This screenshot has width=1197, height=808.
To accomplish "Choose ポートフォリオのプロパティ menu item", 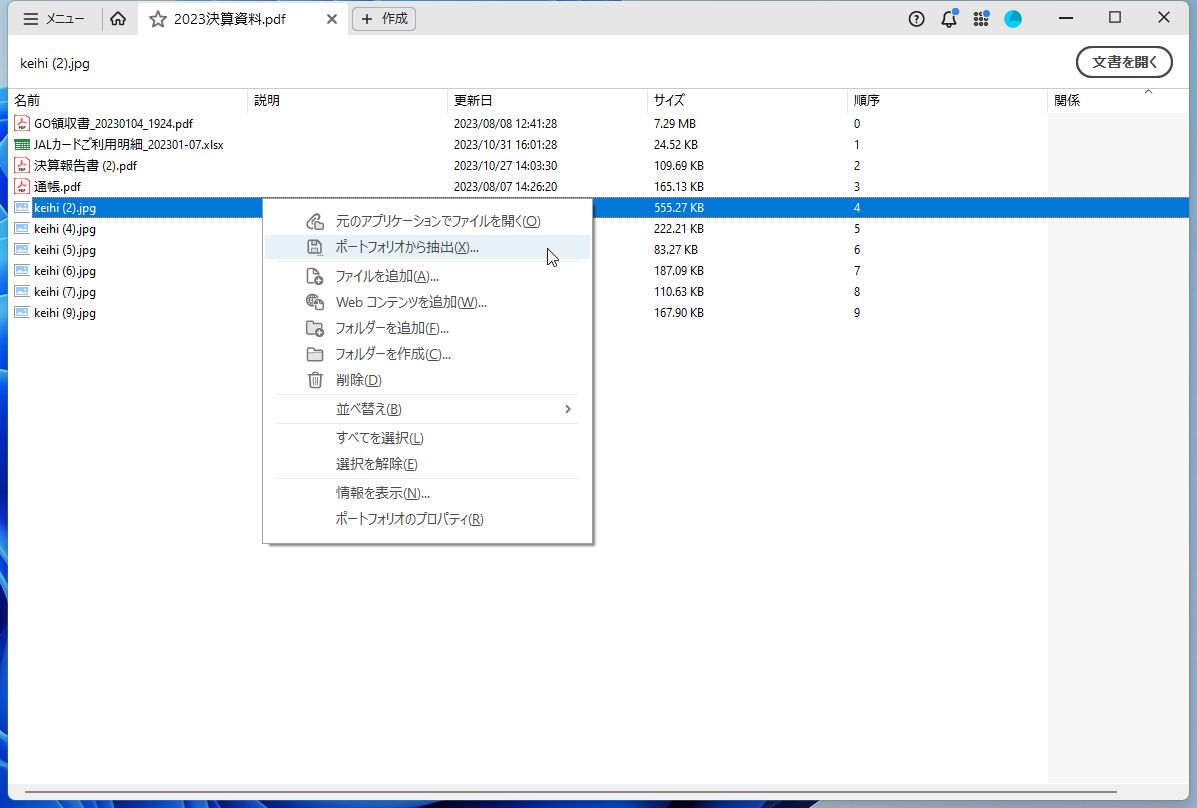I will (x=428, y=519).
